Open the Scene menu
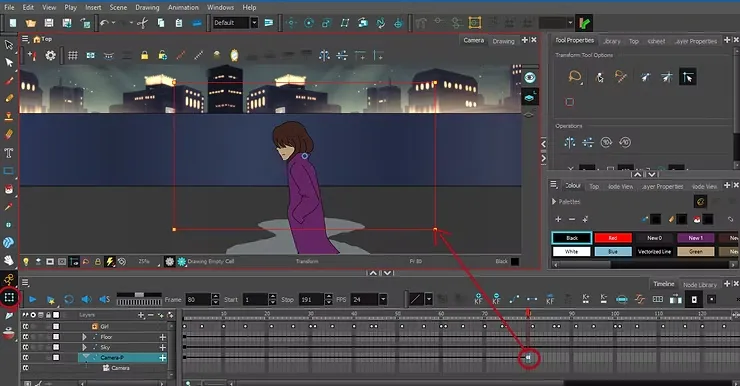This screenshot has width=740, height=386. pyautogui.click(x=118, y=8)
